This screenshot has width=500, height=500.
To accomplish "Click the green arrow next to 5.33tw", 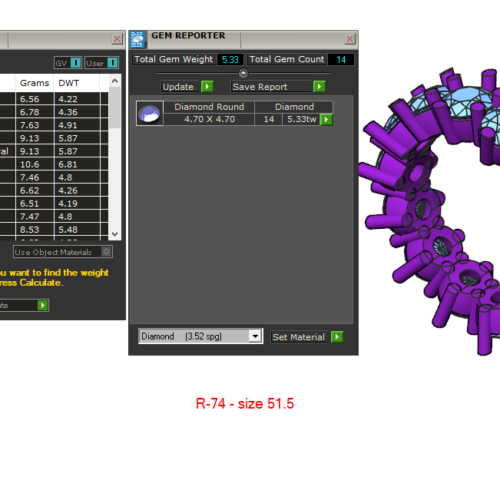I will point(326,119).
